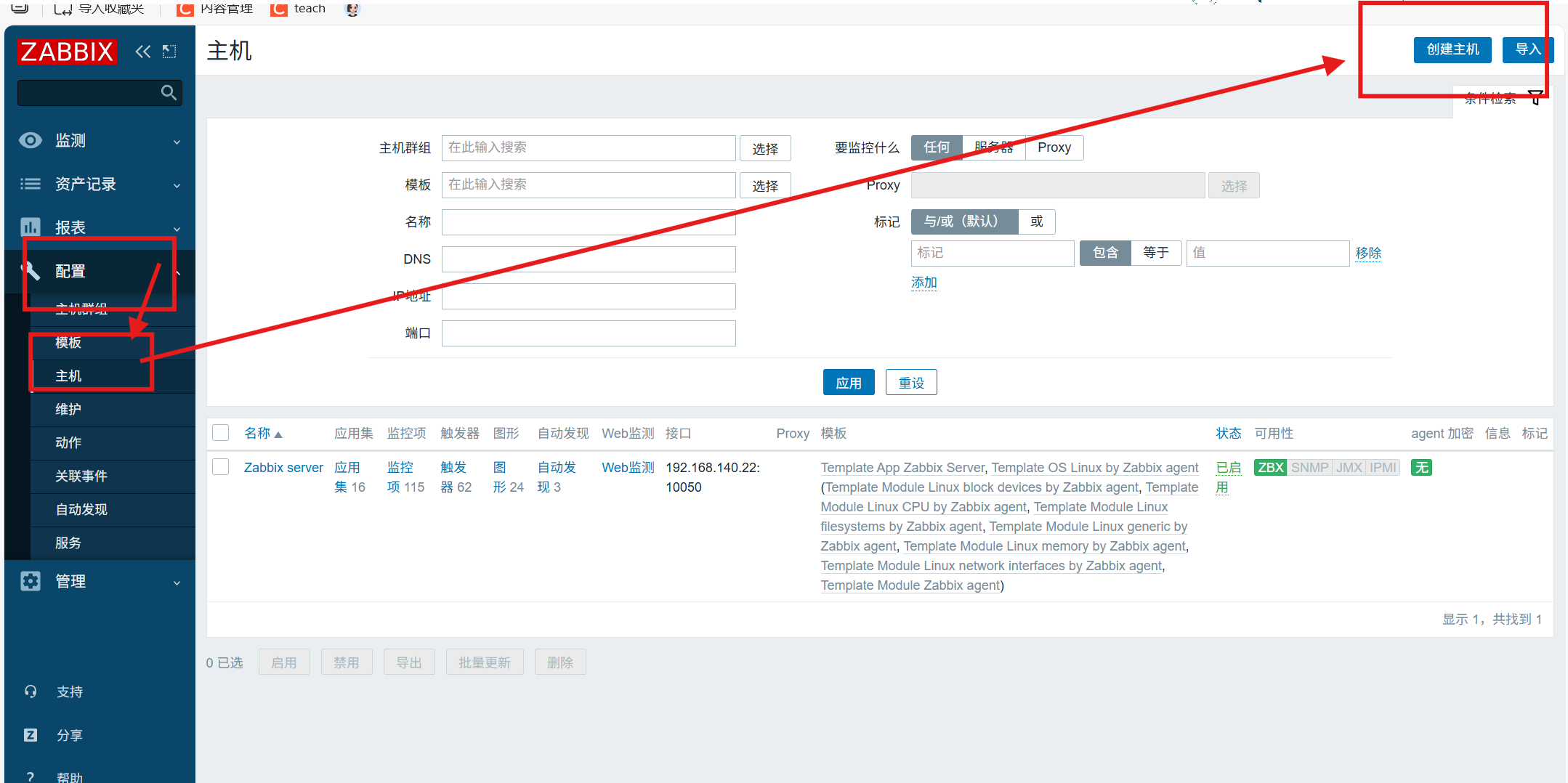Click the Z icon next to 分享
The image size is (1568, 783).
[31, 735]
